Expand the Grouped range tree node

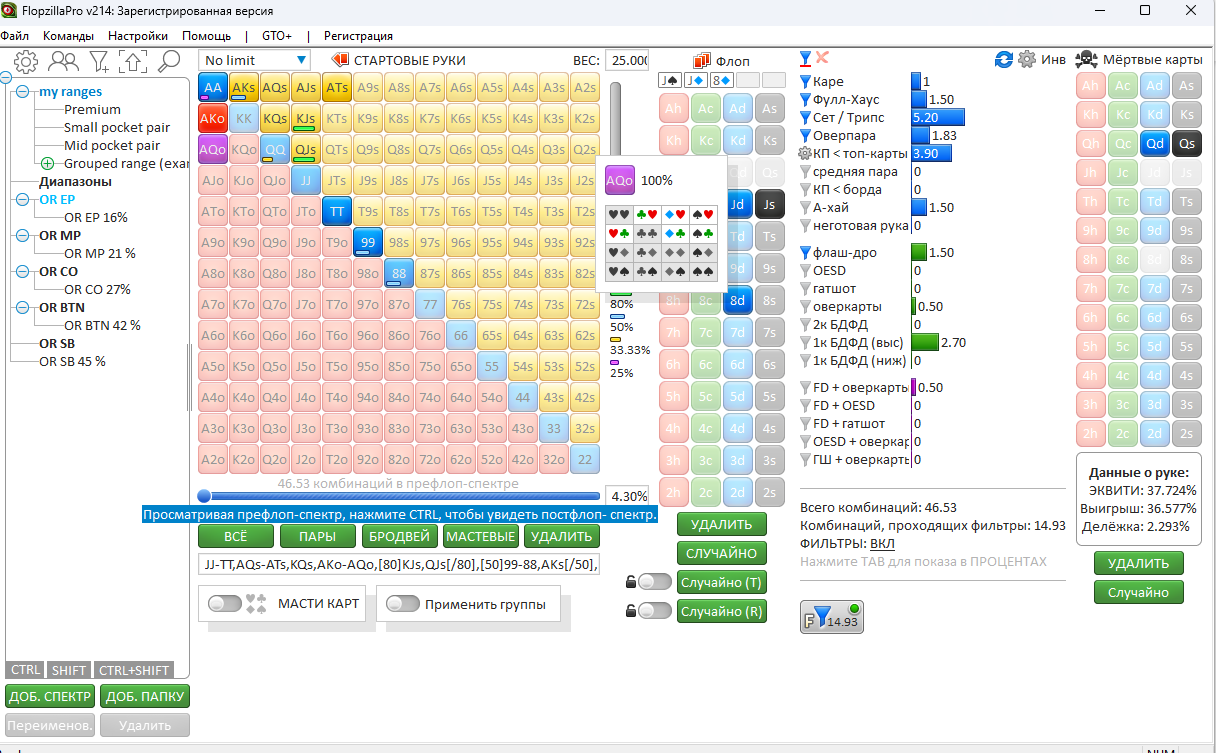click(47, 164)
